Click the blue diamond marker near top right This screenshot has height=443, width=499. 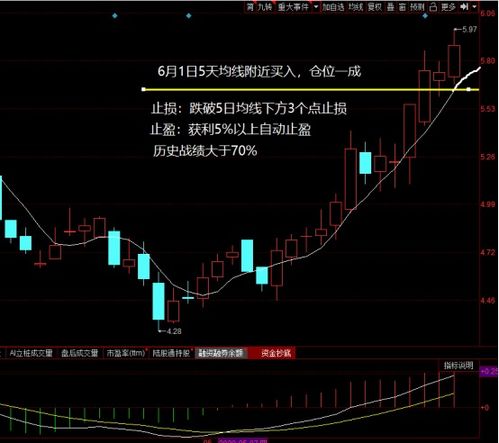(x=425, y=16)
